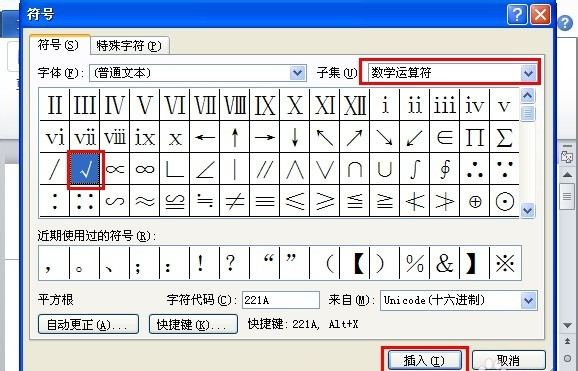Select the summation symbol ∑
The width and height of the screenshot is (578, 371).
point(504,137)
